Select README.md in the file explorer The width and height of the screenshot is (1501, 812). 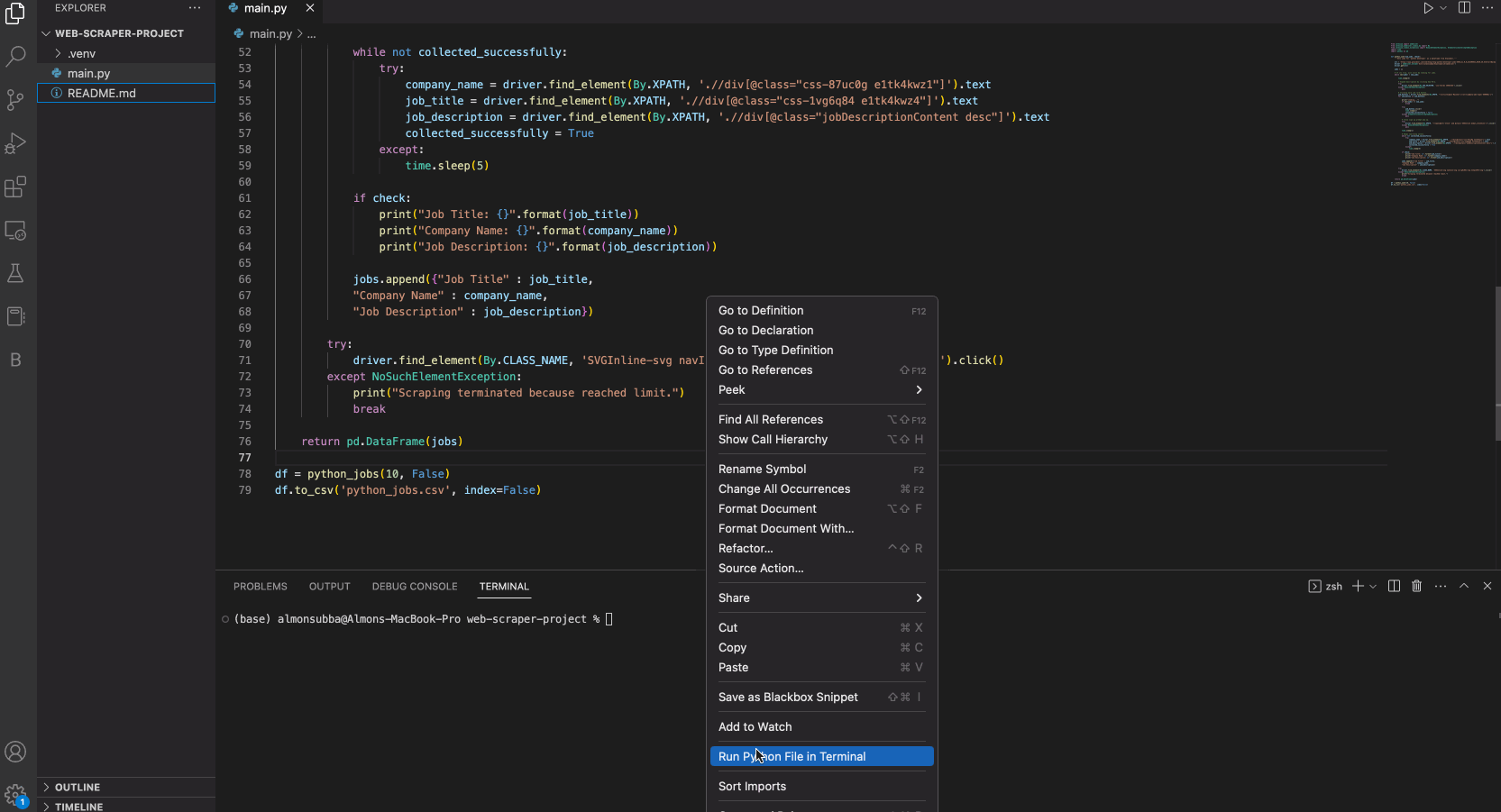[x=126, y=93]
